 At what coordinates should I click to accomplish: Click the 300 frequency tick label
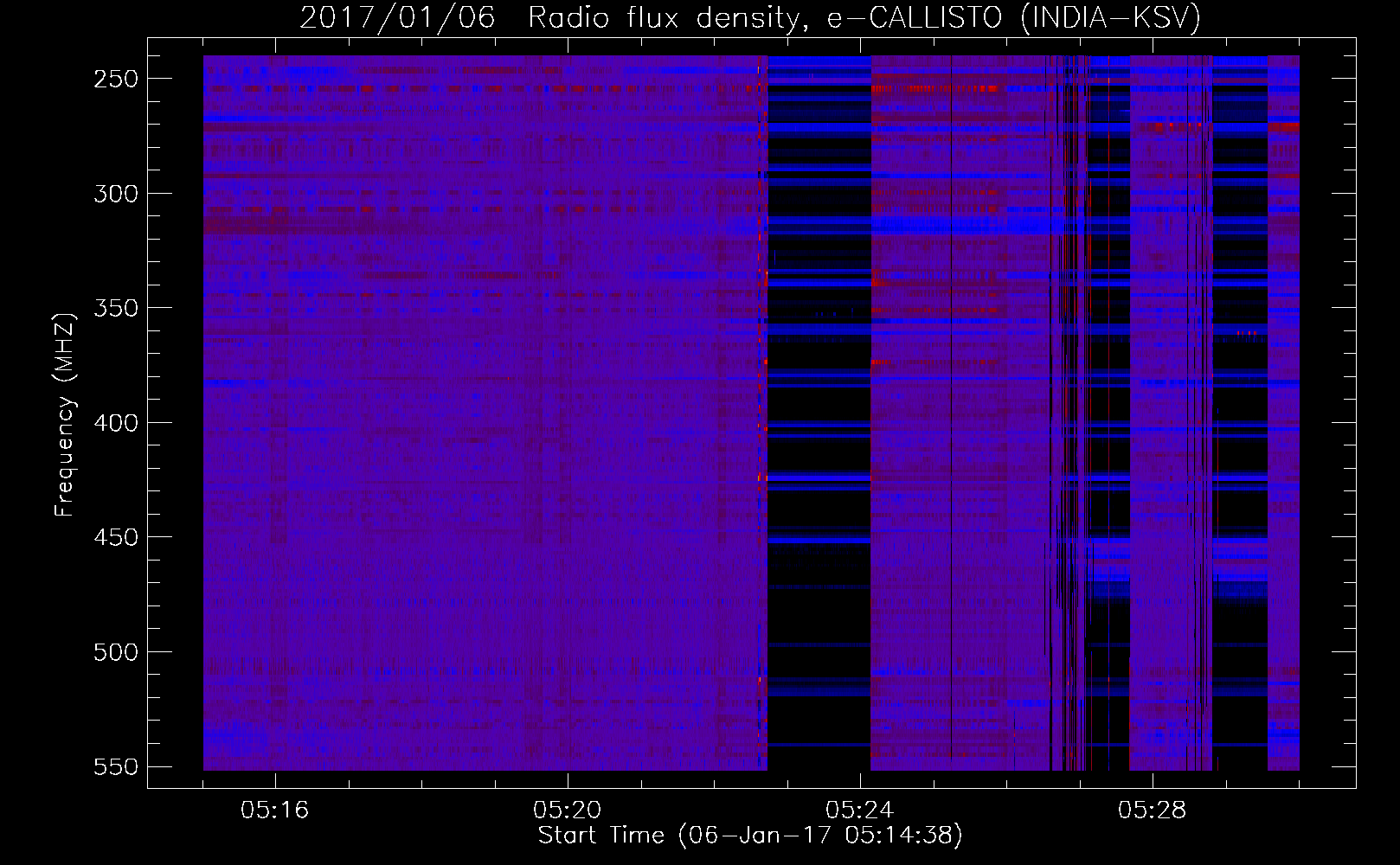pyautogui.click(x=116, y=194)
